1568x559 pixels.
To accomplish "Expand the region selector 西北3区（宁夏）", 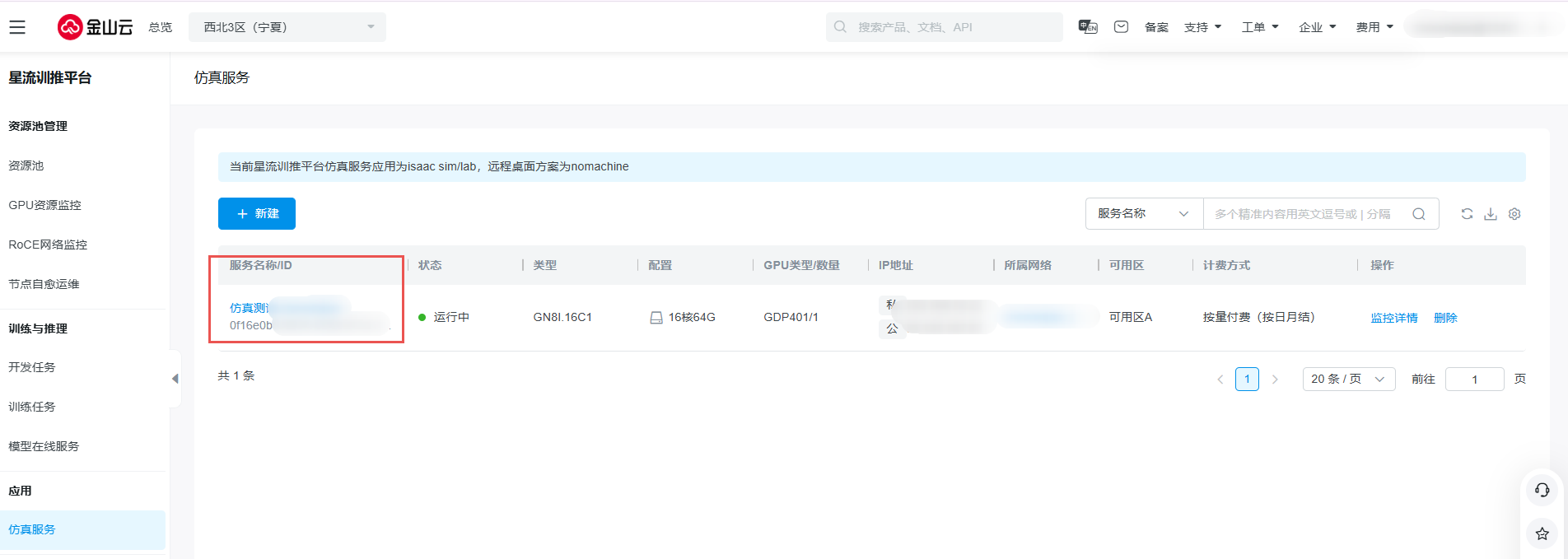I will click(x=287, y=27).
